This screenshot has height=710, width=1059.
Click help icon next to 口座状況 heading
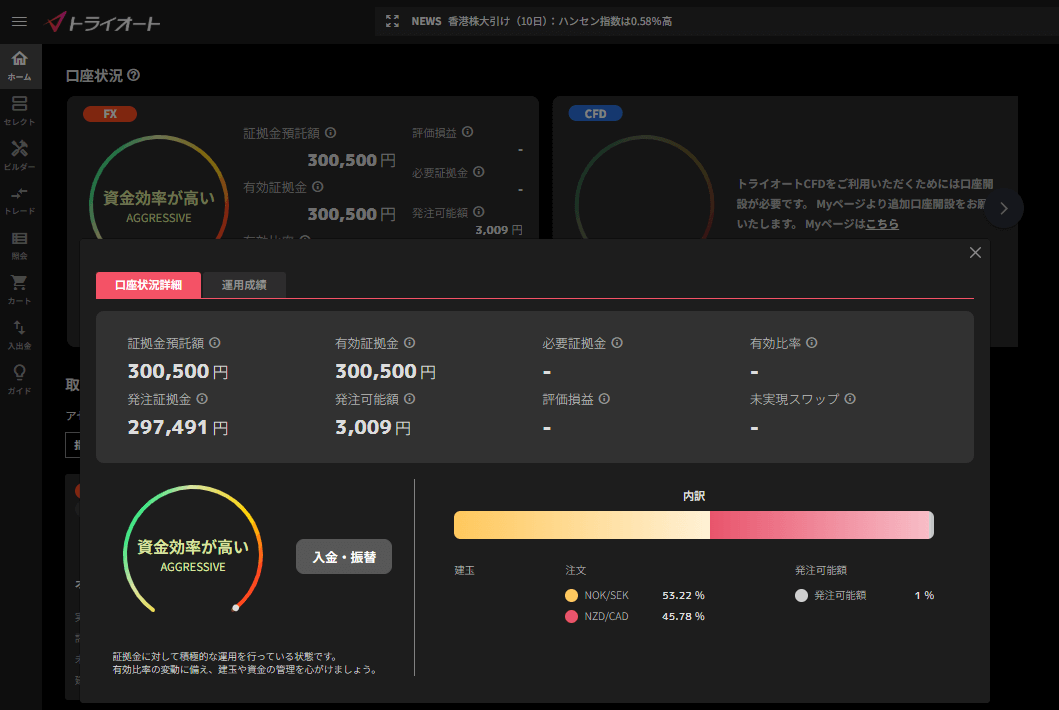click(134, 75)
